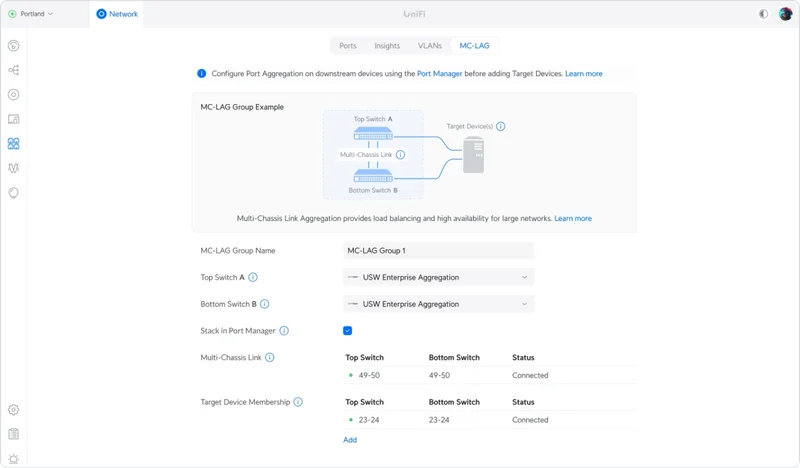Click Connected status in 23-24 row
The image size is (800, 468).
pyautogui.click(x=530, y=420)
